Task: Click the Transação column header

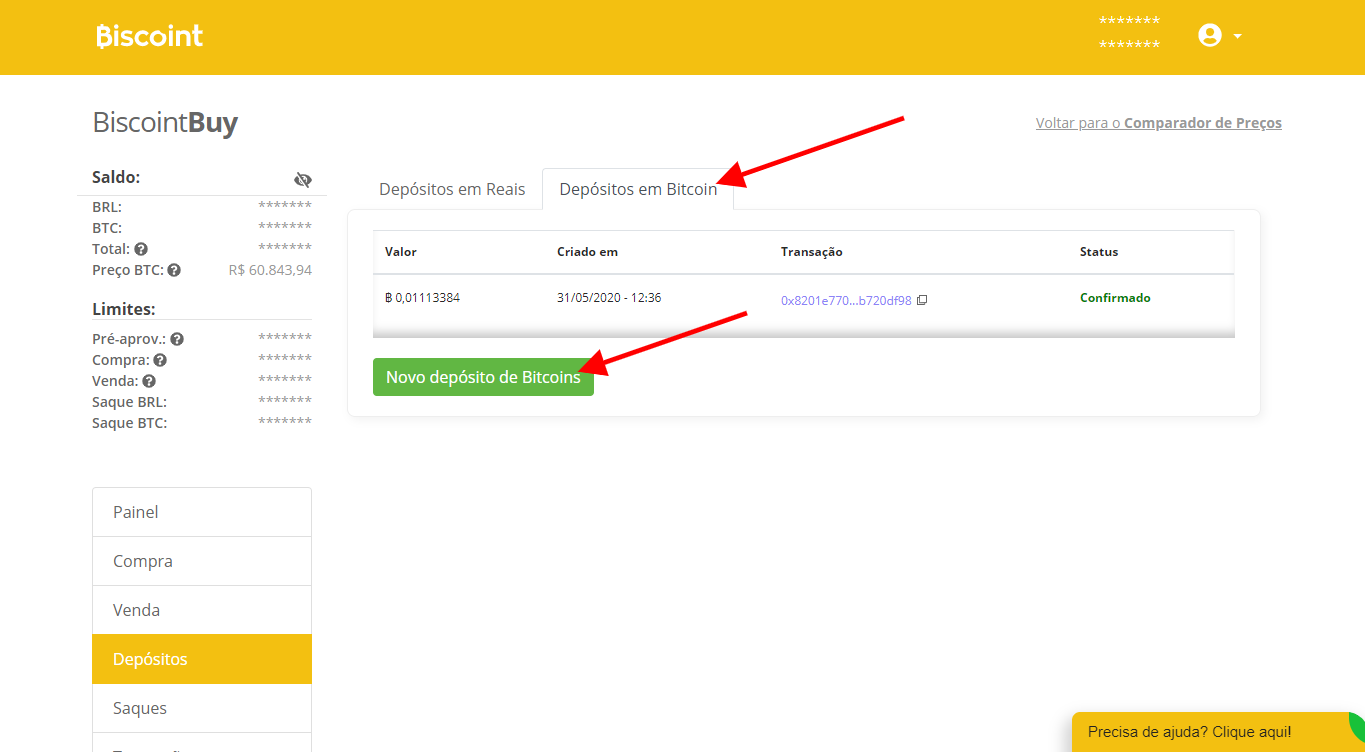Action: tap(812, 252)
